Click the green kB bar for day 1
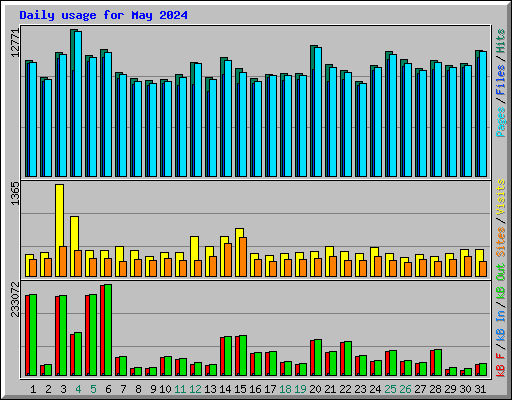 [33, 335]
